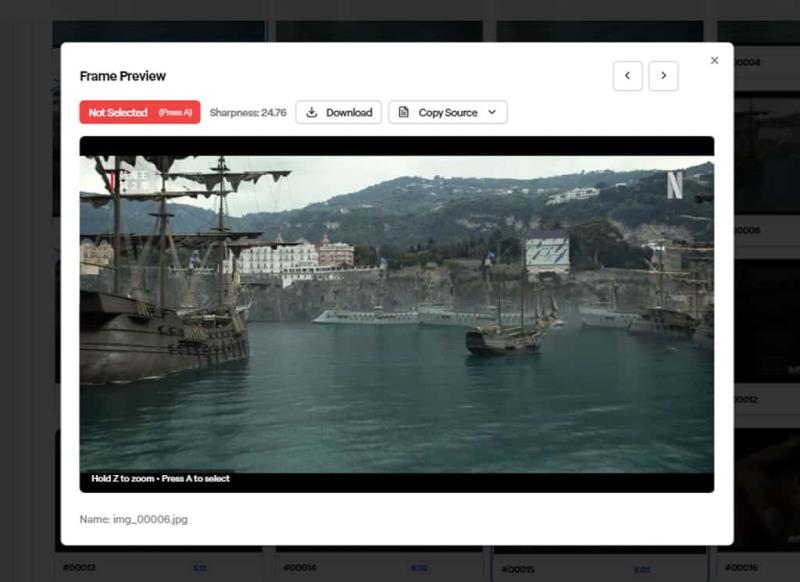Click the Sharpness: 24.76 readout
The height and width of the screenshot is (582, 800).
point(248,113)
